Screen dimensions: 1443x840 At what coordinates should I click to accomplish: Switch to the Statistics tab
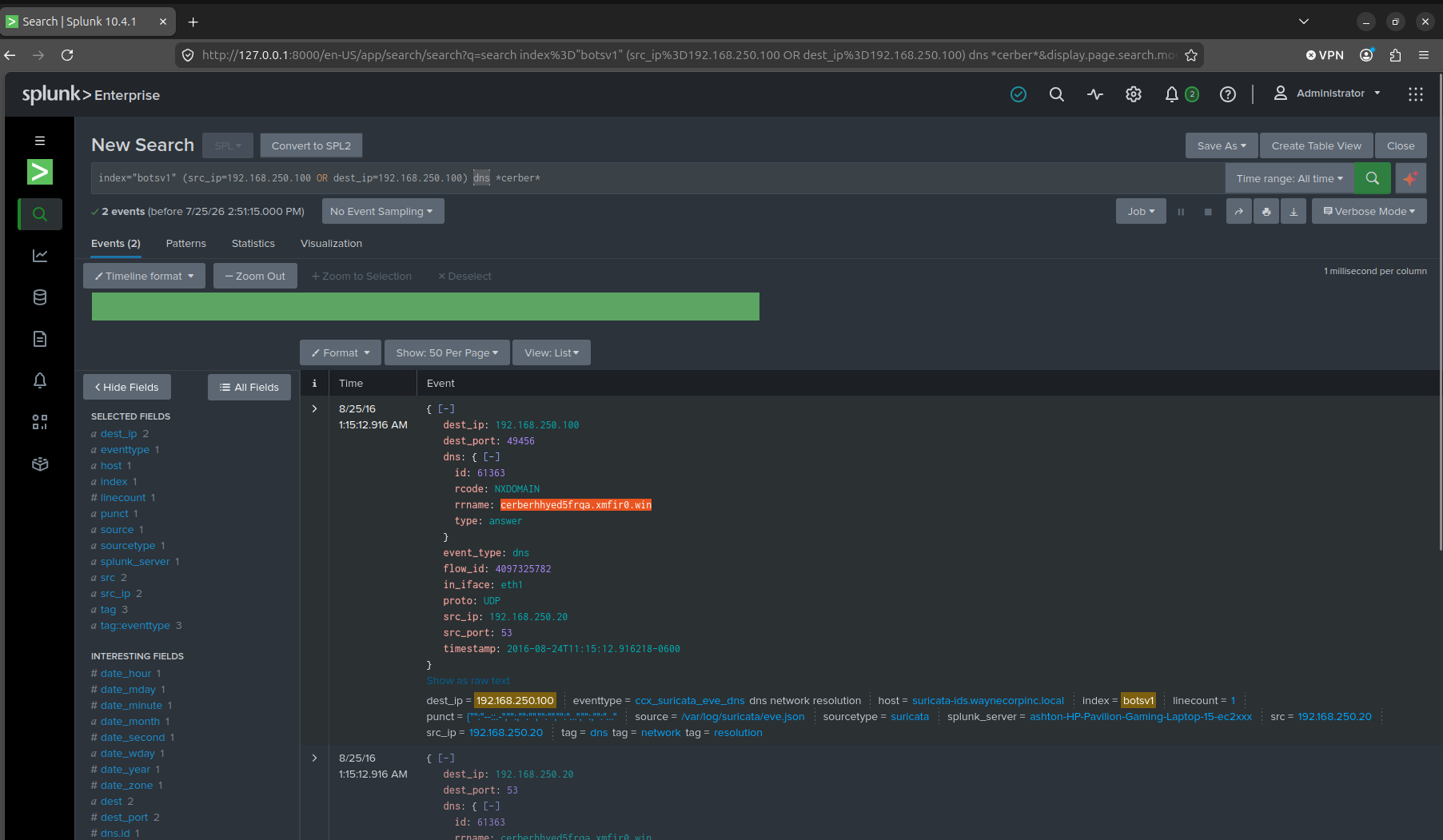tap(253, 243)
